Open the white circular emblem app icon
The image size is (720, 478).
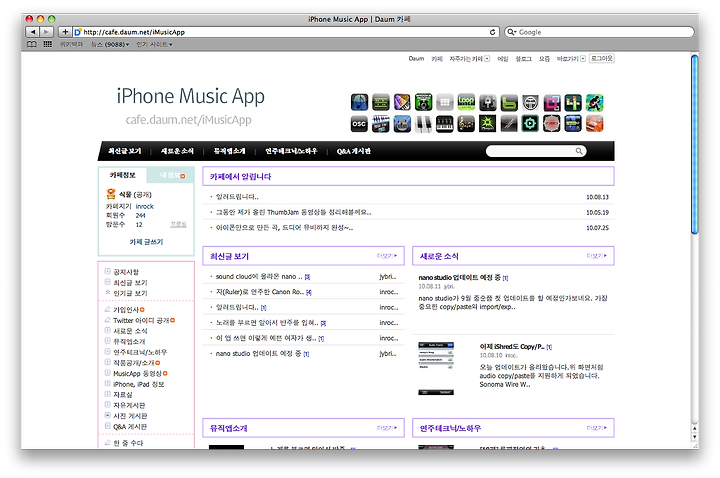(530, 102)
